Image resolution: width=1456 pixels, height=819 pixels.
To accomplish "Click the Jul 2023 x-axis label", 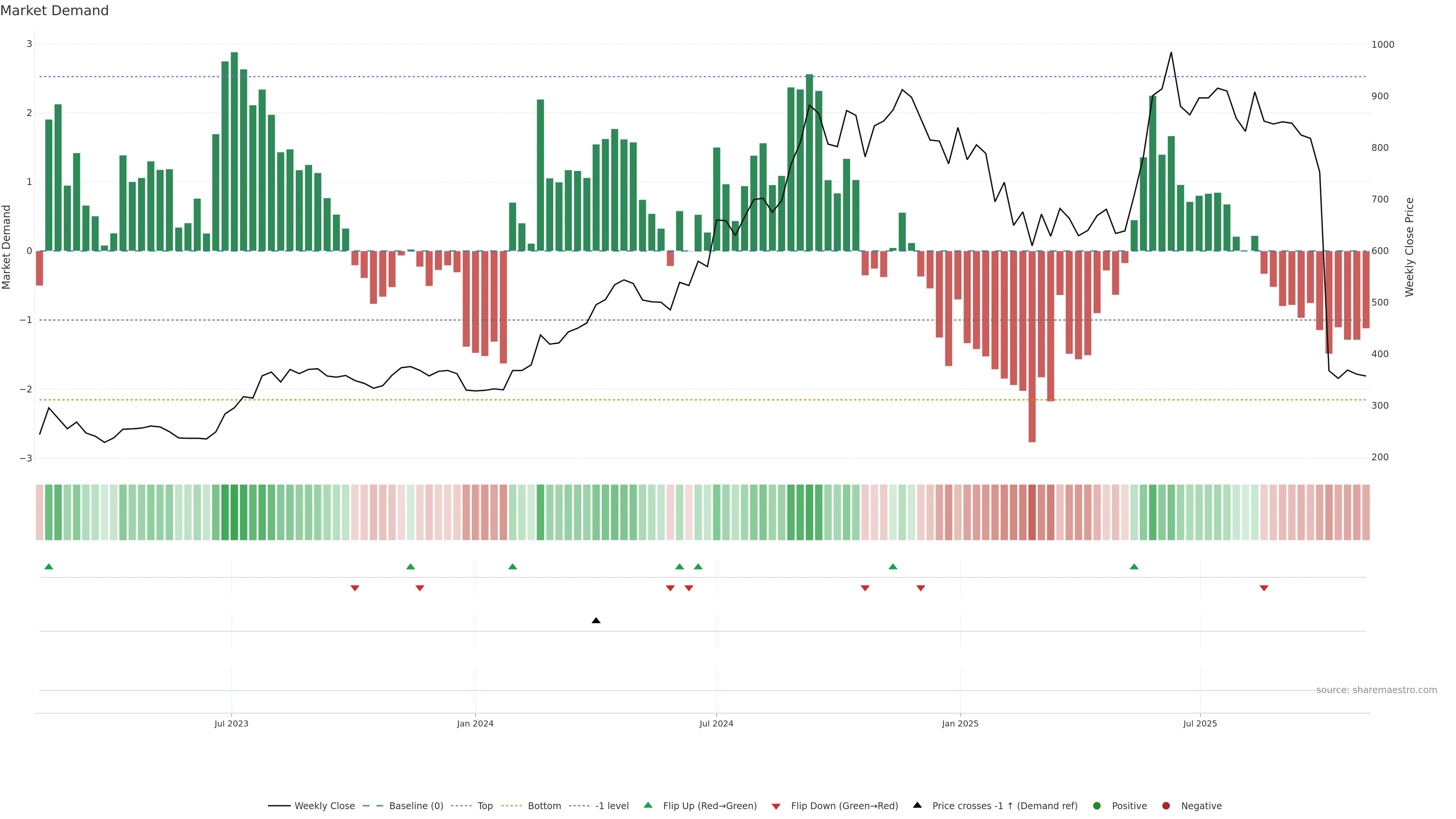I will [231, 723].
